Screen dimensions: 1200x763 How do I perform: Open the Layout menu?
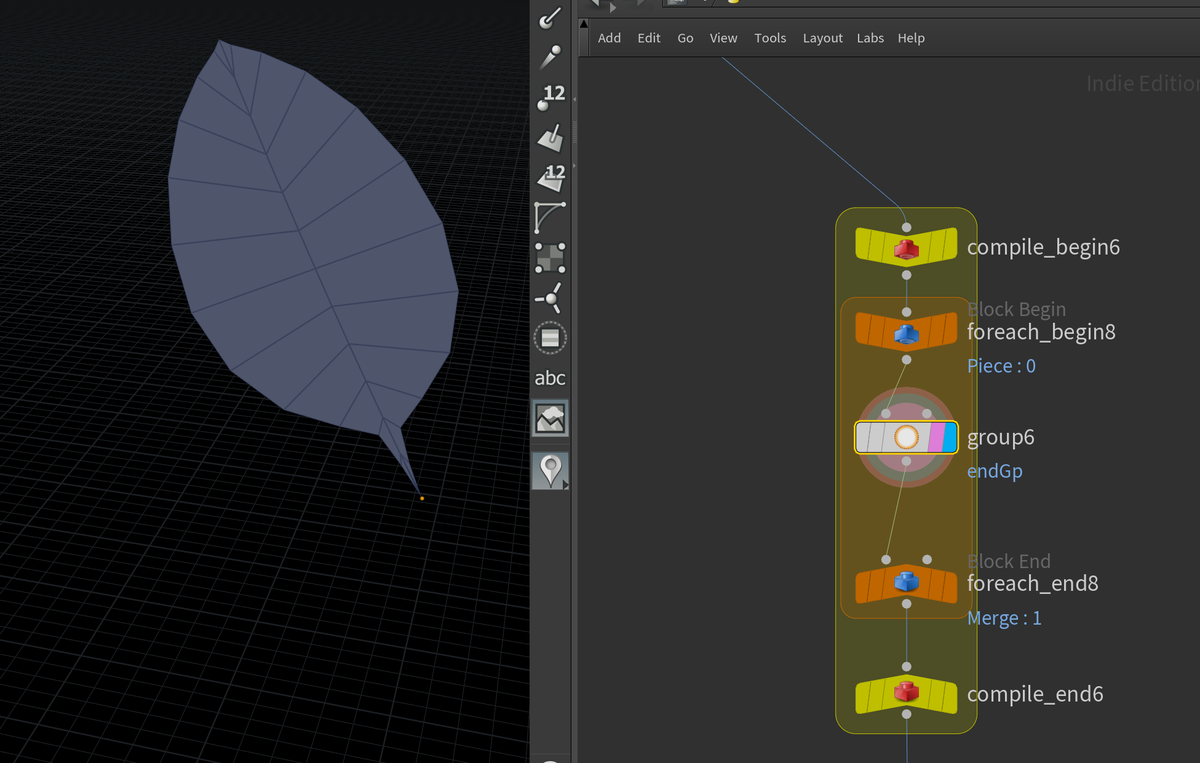pyautogui.click(x=823, y=38)
